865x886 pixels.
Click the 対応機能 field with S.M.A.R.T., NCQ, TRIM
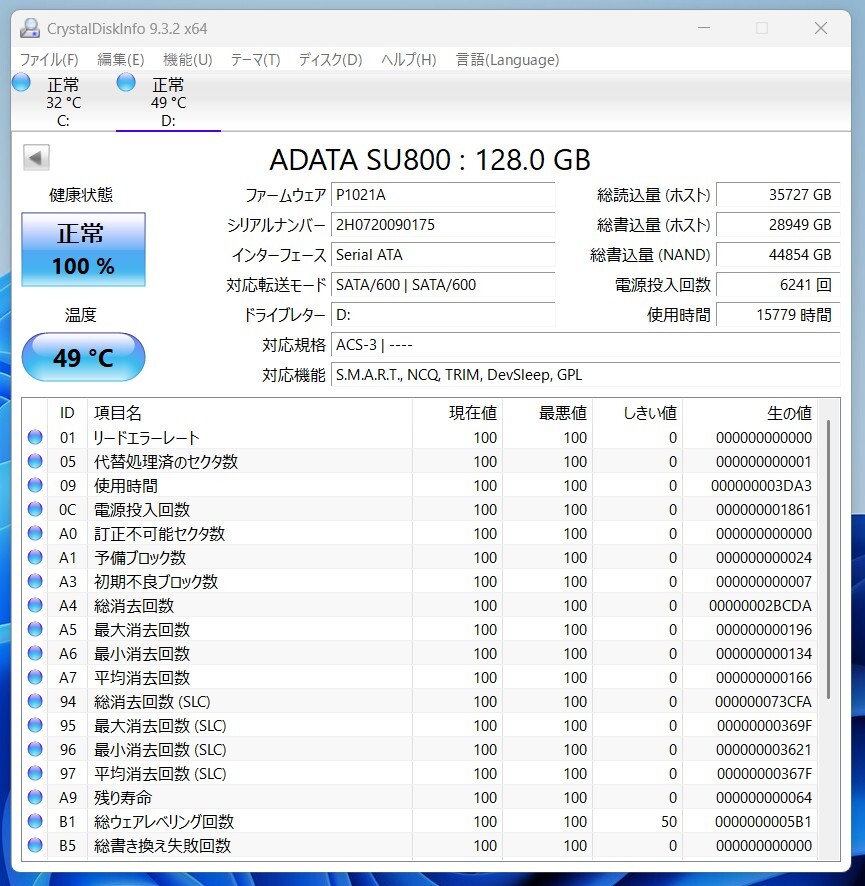point(585,375)
